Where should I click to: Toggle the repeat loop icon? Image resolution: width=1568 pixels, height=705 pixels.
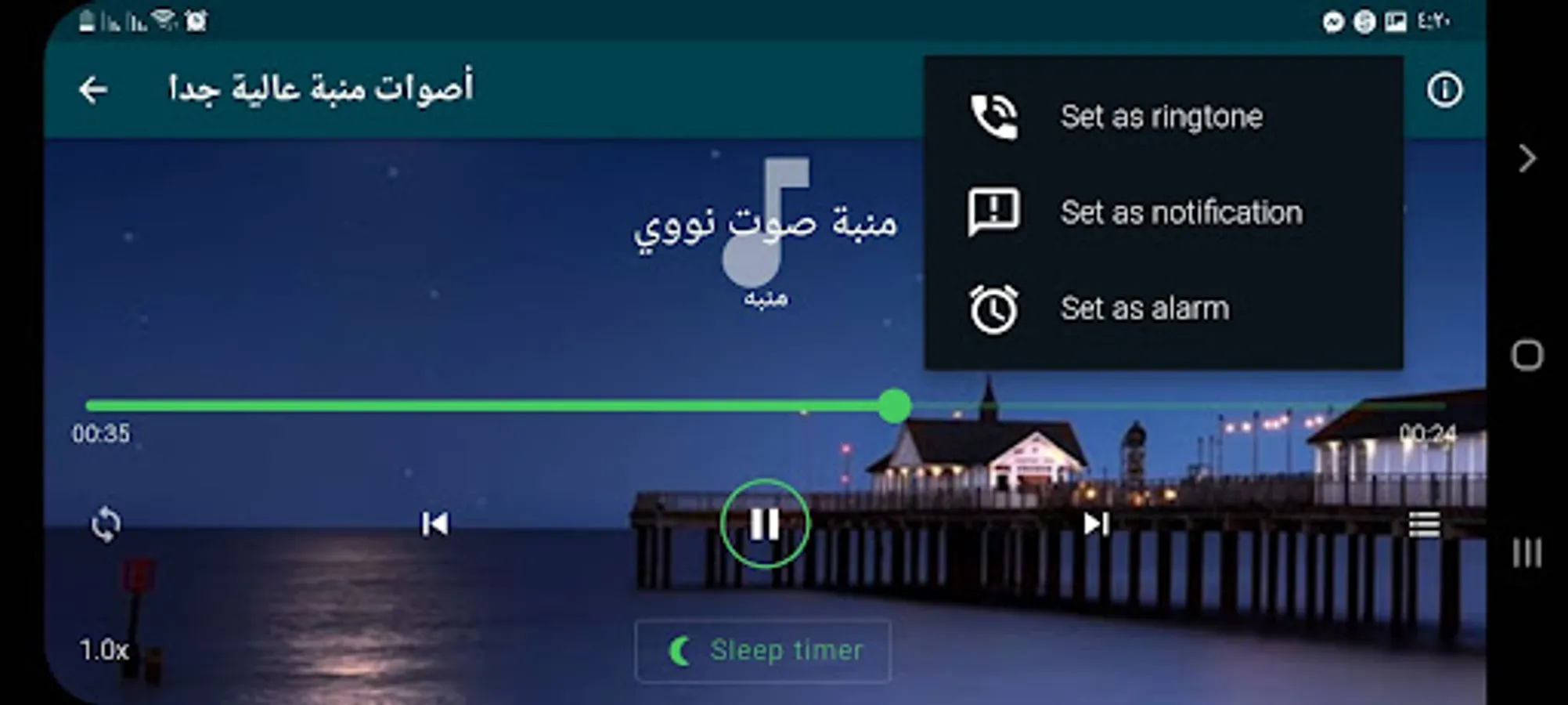pos(106,524)
